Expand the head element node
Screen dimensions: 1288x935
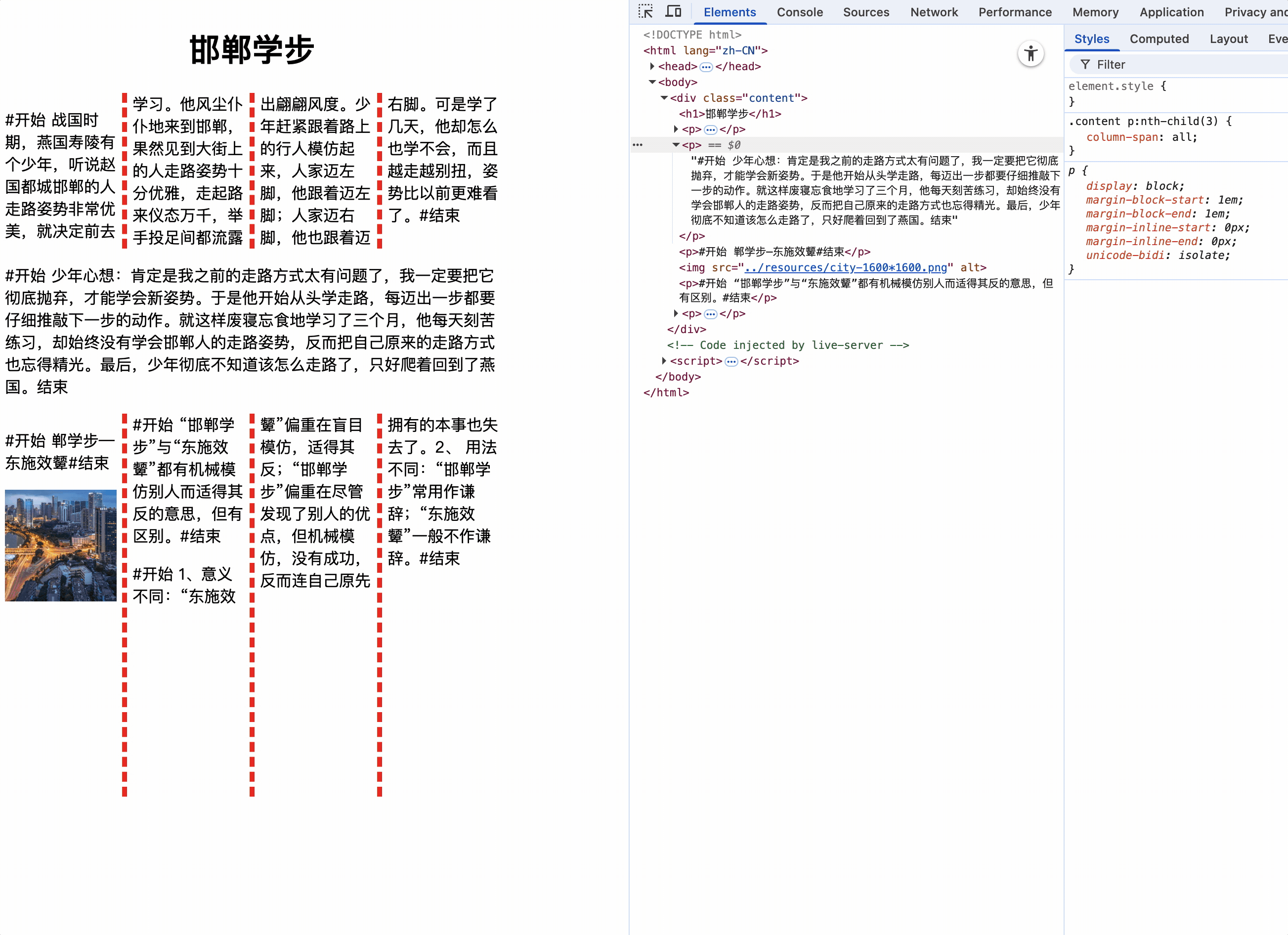[x=652, y=66]
